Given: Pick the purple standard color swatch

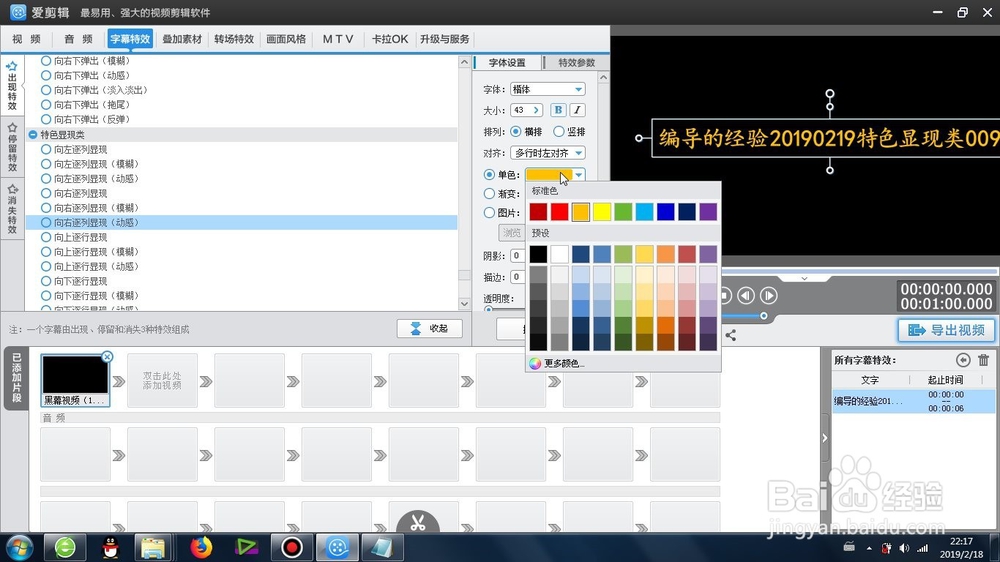Looking at the screenshot, I should (x=708, y=212).
